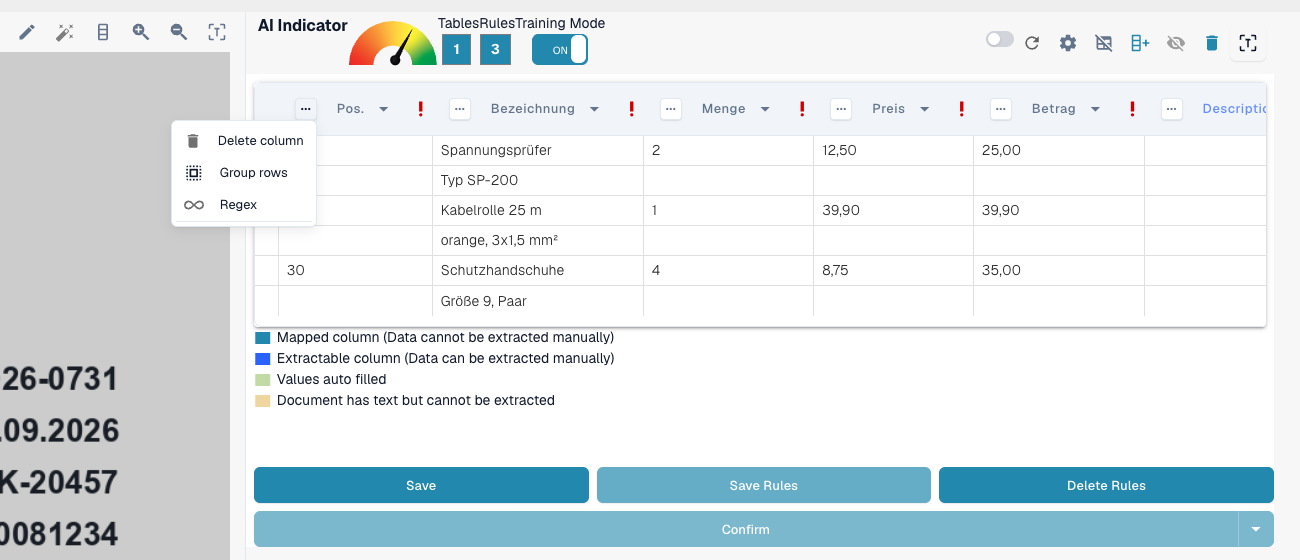Click the Extractable column blue swatch

(x=263, y=359)
